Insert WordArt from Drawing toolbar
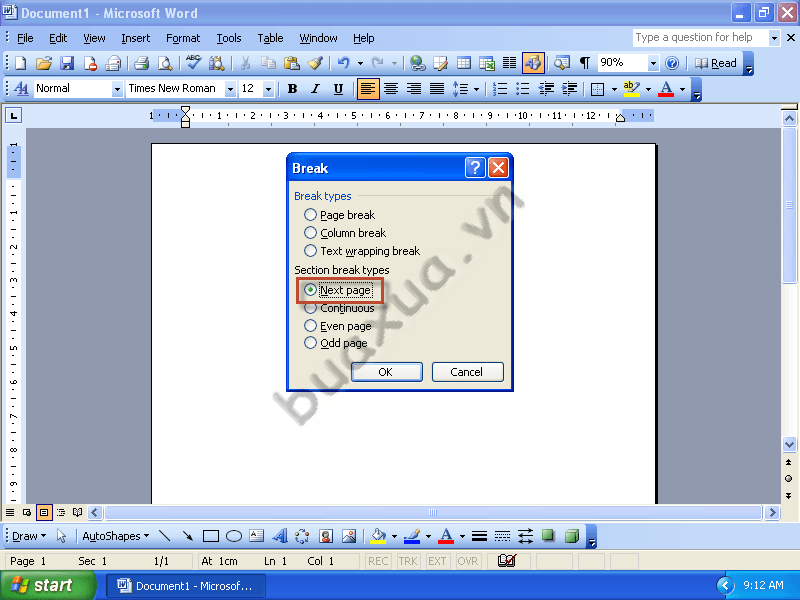The width and height of the screenshot is (800, 600). [280, 536]
